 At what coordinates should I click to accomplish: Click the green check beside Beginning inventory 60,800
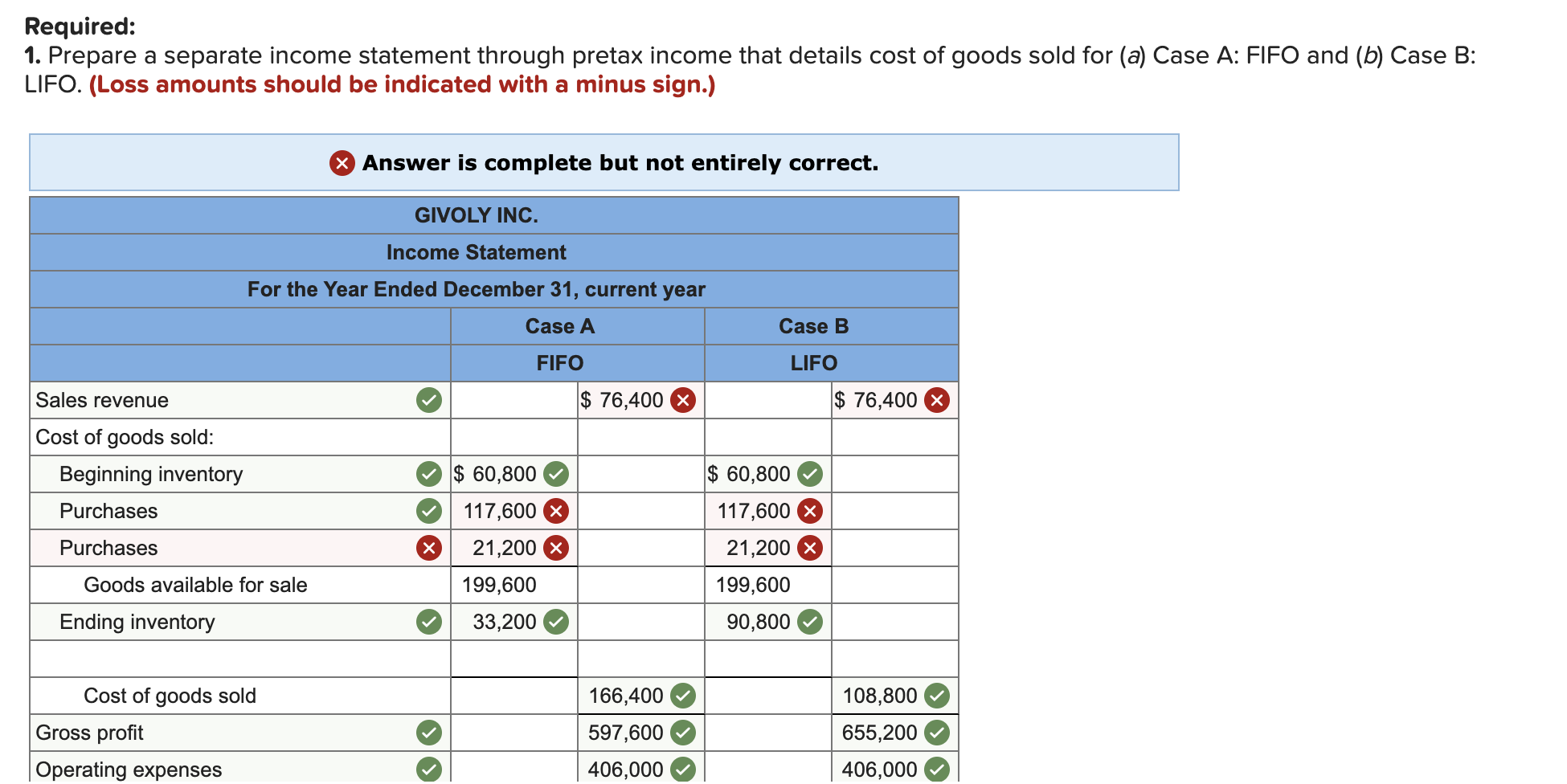(558, 474)
